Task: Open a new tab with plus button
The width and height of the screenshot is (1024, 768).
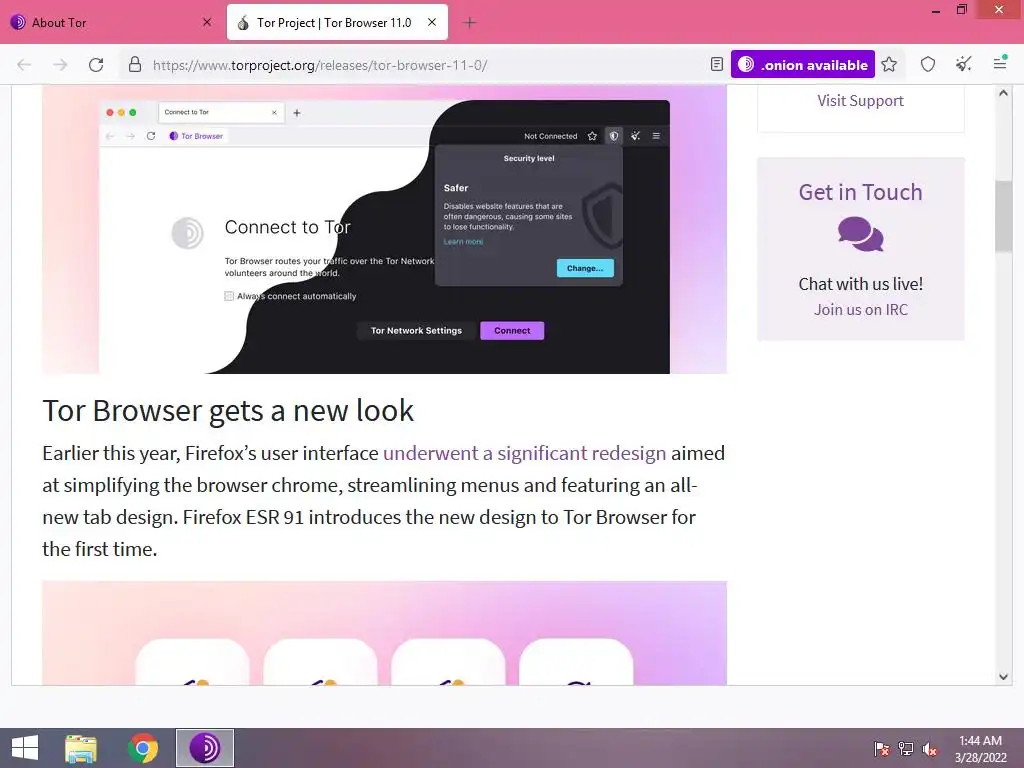Action: pos(470,23)
